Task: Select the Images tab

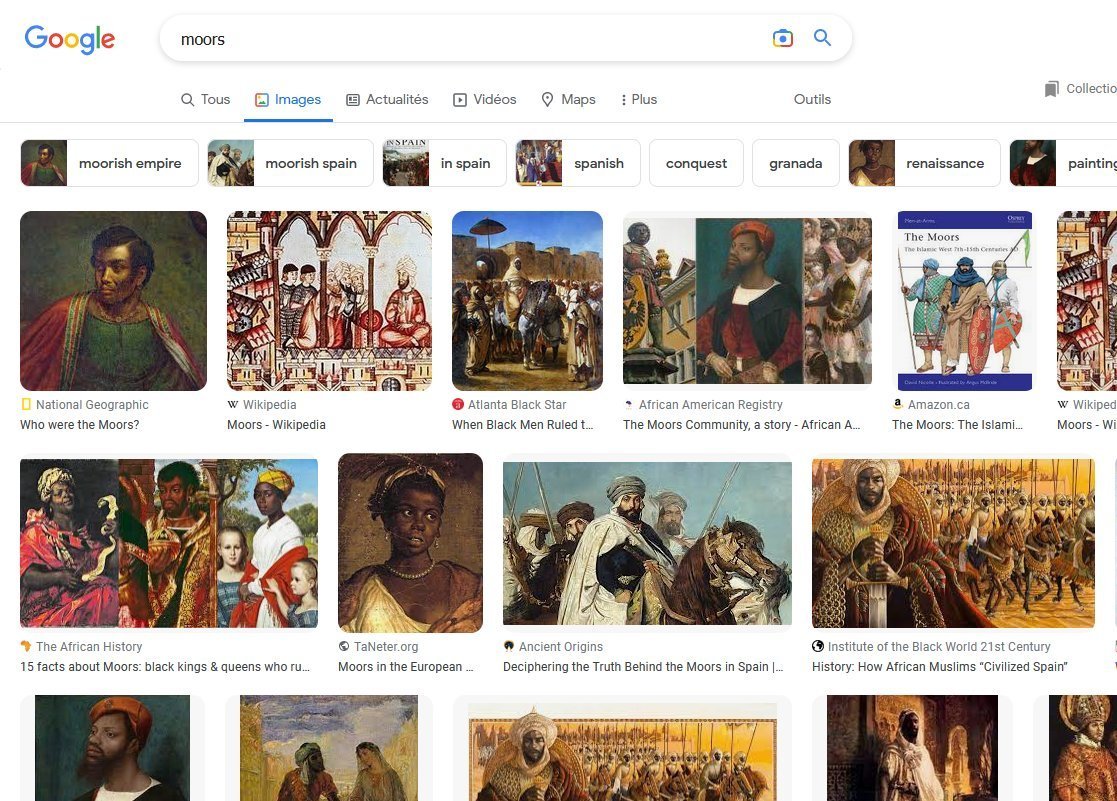Action: pyautogui.click(x=288, y=99)
